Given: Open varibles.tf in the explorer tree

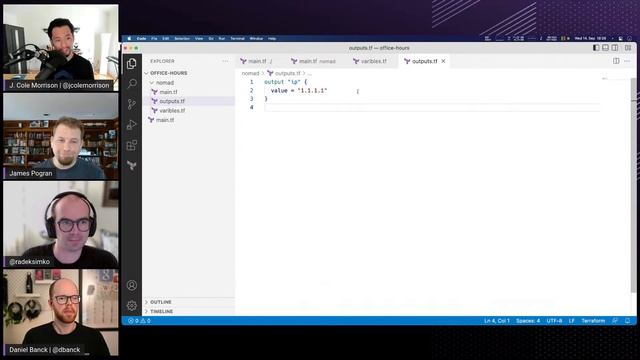Looking at the screenshot, I should (172, 111).
